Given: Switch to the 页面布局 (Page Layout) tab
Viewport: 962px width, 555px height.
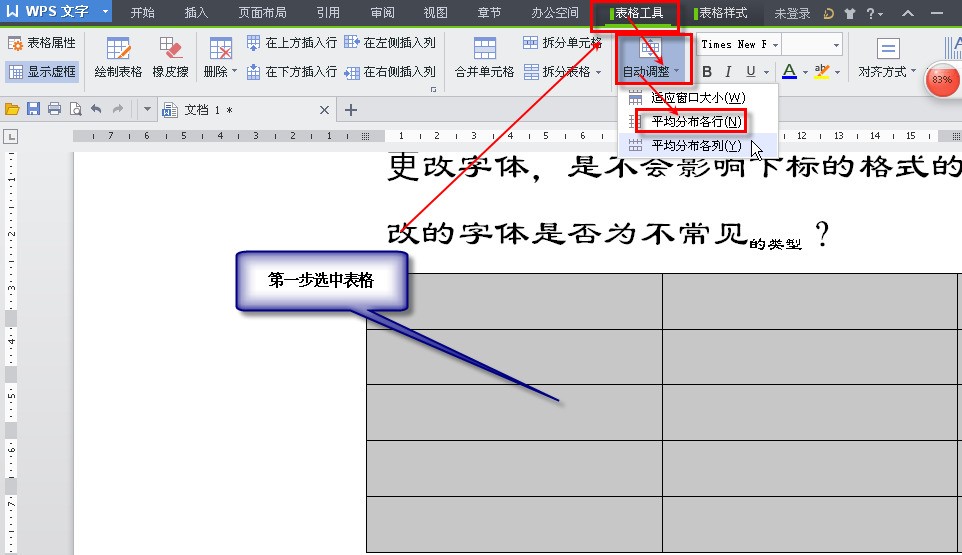Looking at the screenshot, I should click(262, 13).
